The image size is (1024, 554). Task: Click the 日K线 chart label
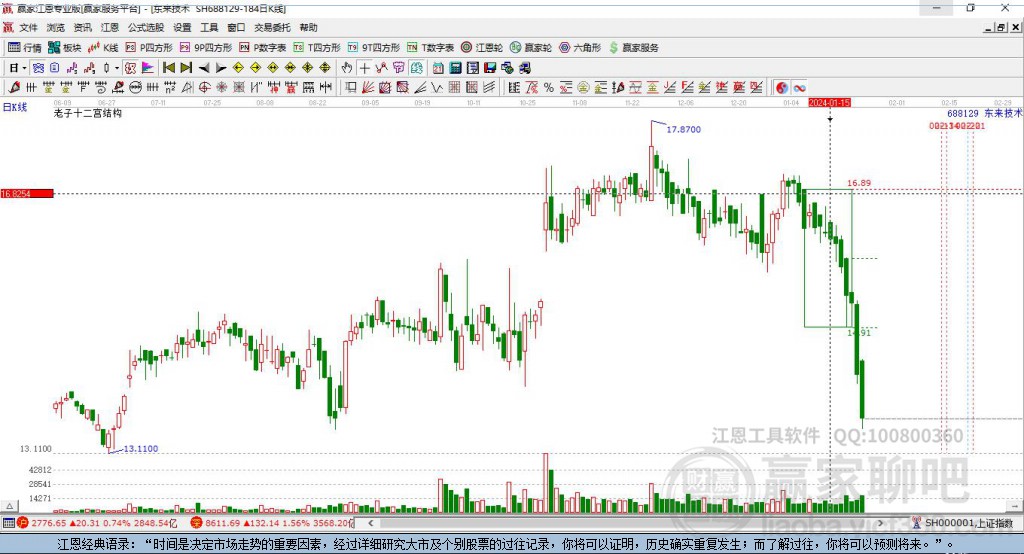click(x=14, y=107)
